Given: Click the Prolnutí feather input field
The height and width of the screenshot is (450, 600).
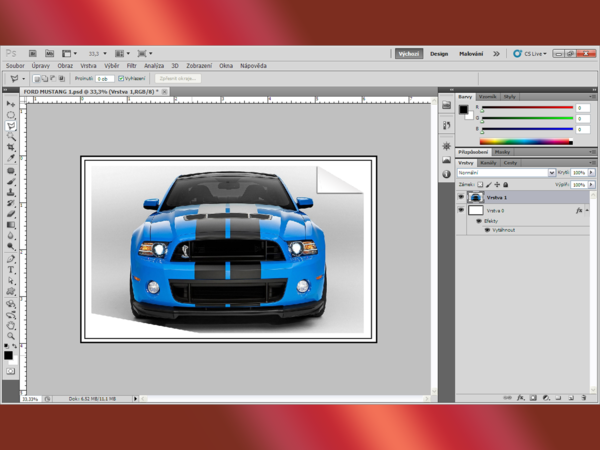Looking at the screenshot, I should [x=104, y=78].
